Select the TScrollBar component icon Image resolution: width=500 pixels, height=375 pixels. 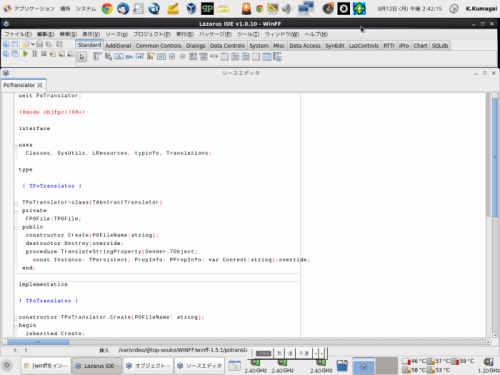tap(214, 57)
